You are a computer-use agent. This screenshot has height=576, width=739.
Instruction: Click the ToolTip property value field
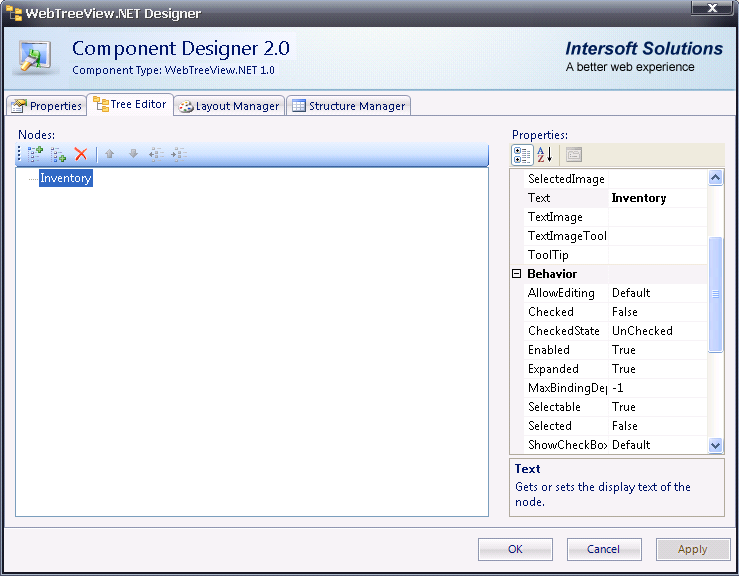(x=658, y=255)
